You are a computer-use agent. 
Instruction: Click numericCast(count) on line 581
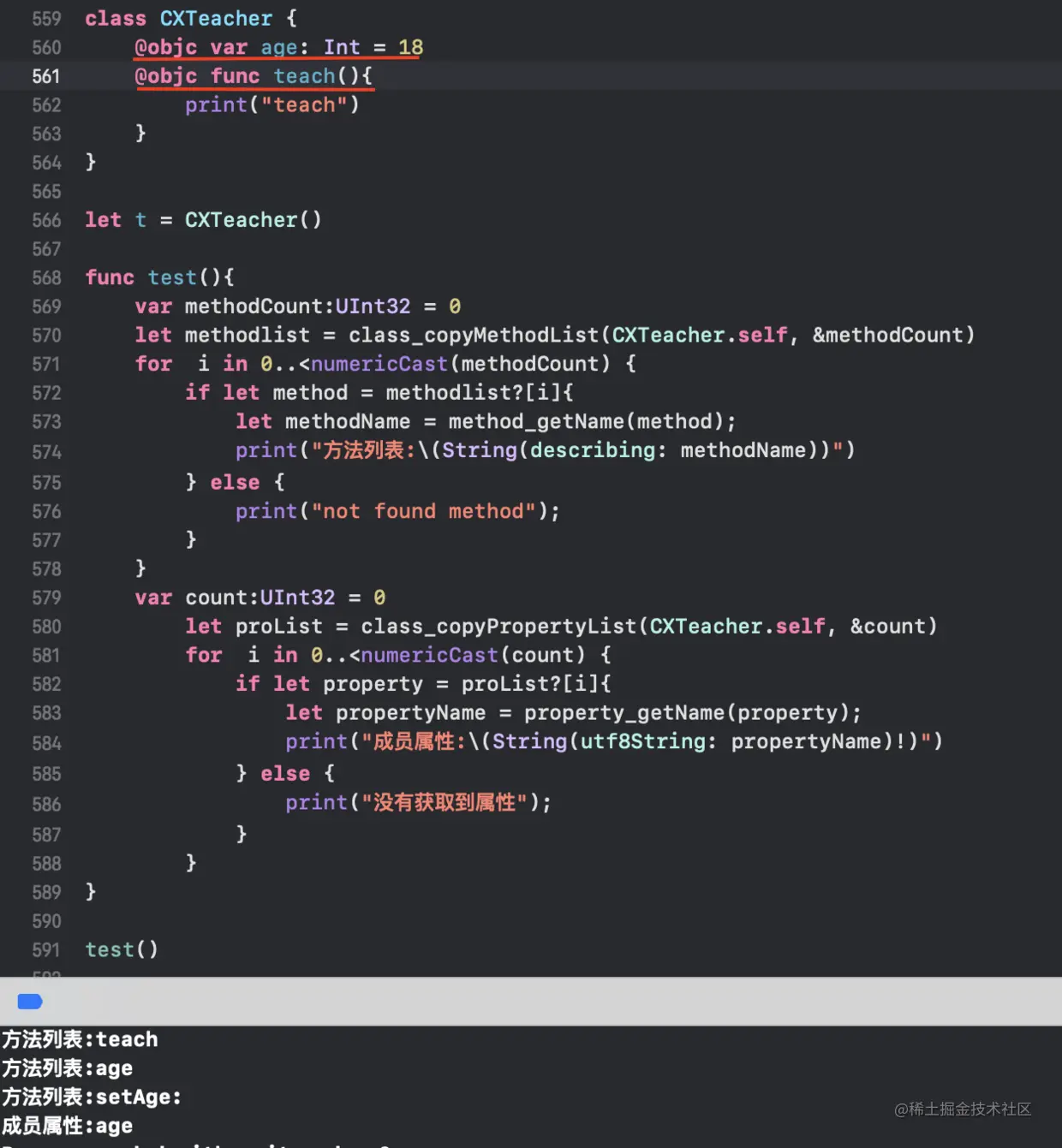[473, 655]
